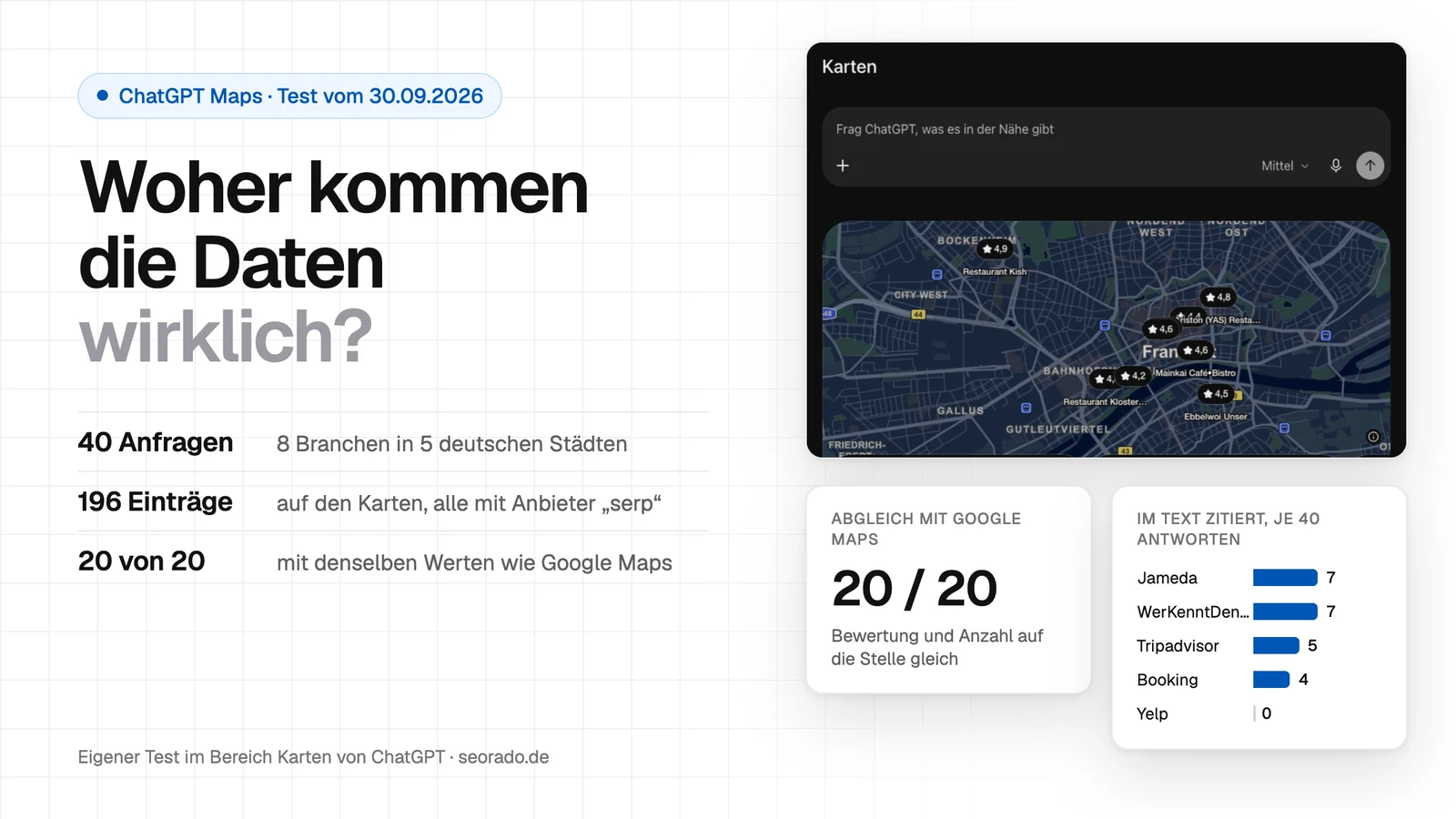
Task: Click the BOCKENHEIM district label
Action: [976, 240]
